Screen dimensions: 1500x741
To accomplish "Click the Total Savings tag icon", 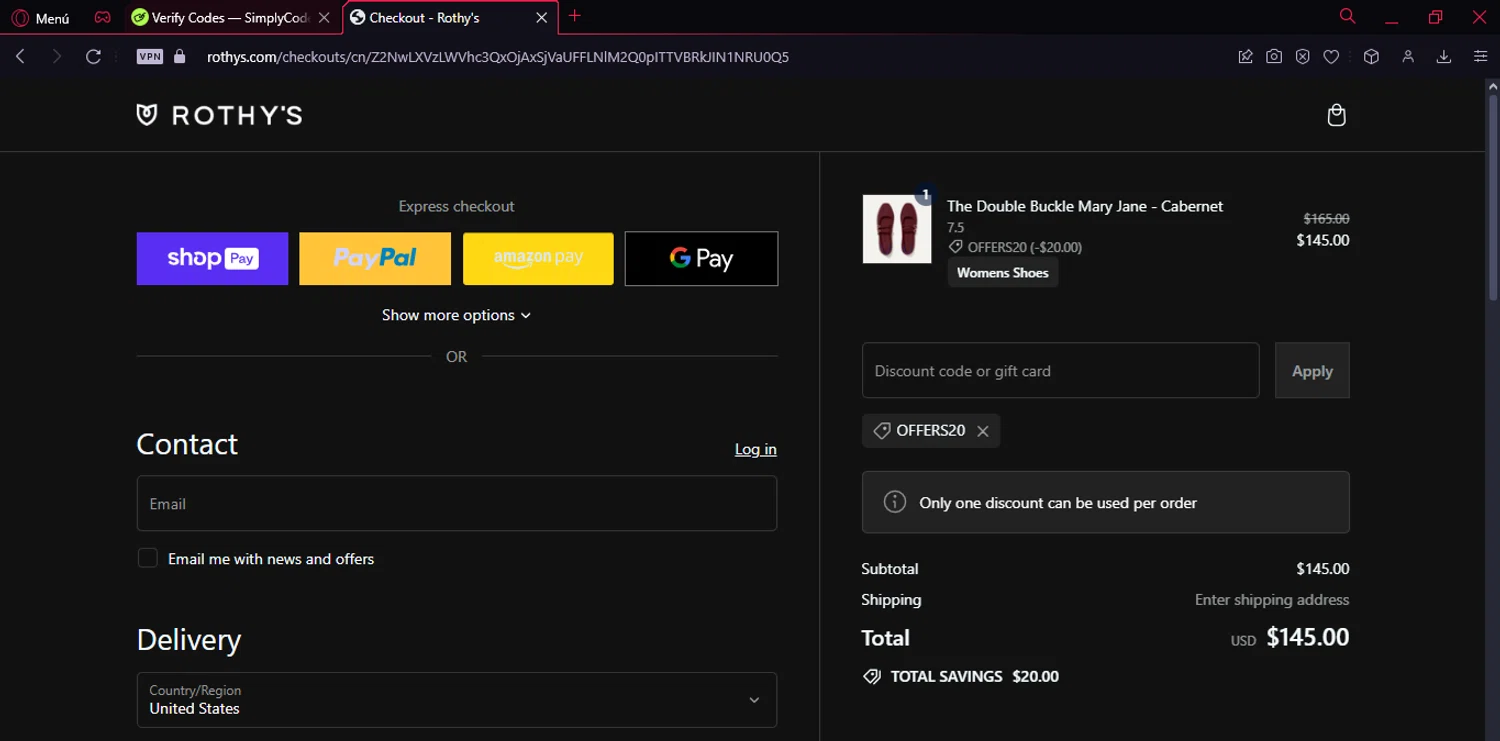I will [872, 677].
